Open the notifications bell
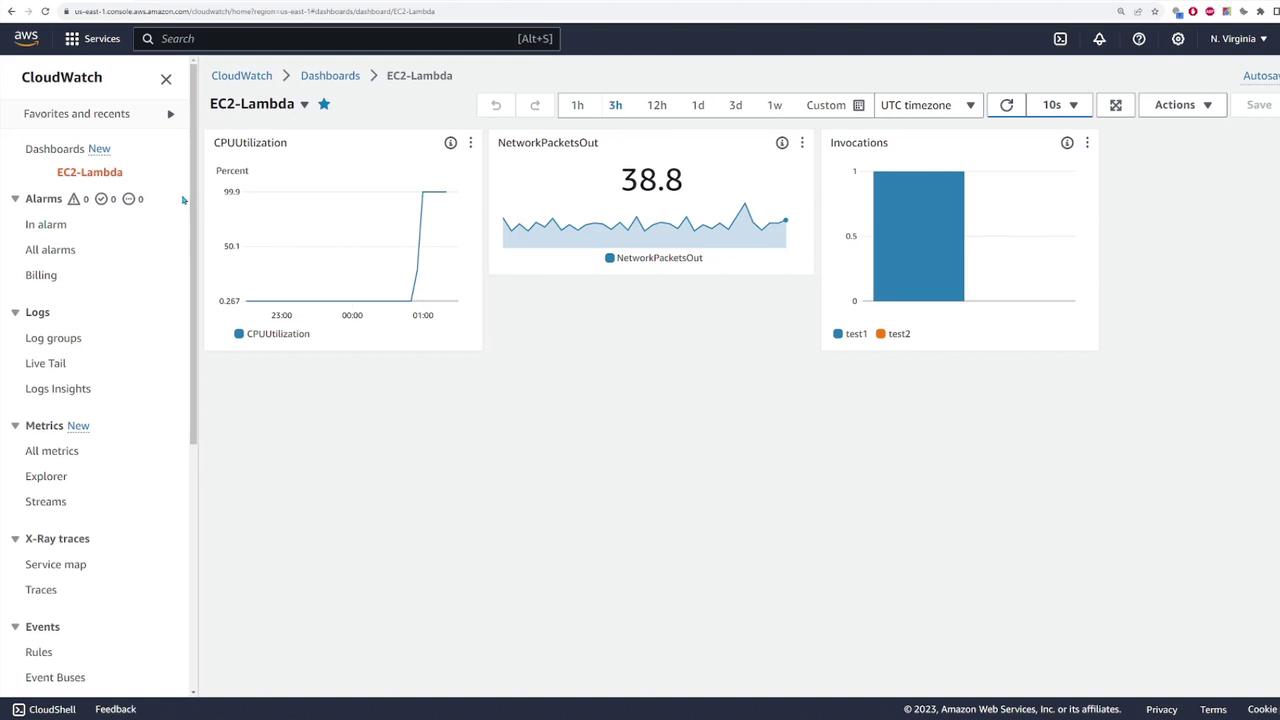 point(1099,39)
